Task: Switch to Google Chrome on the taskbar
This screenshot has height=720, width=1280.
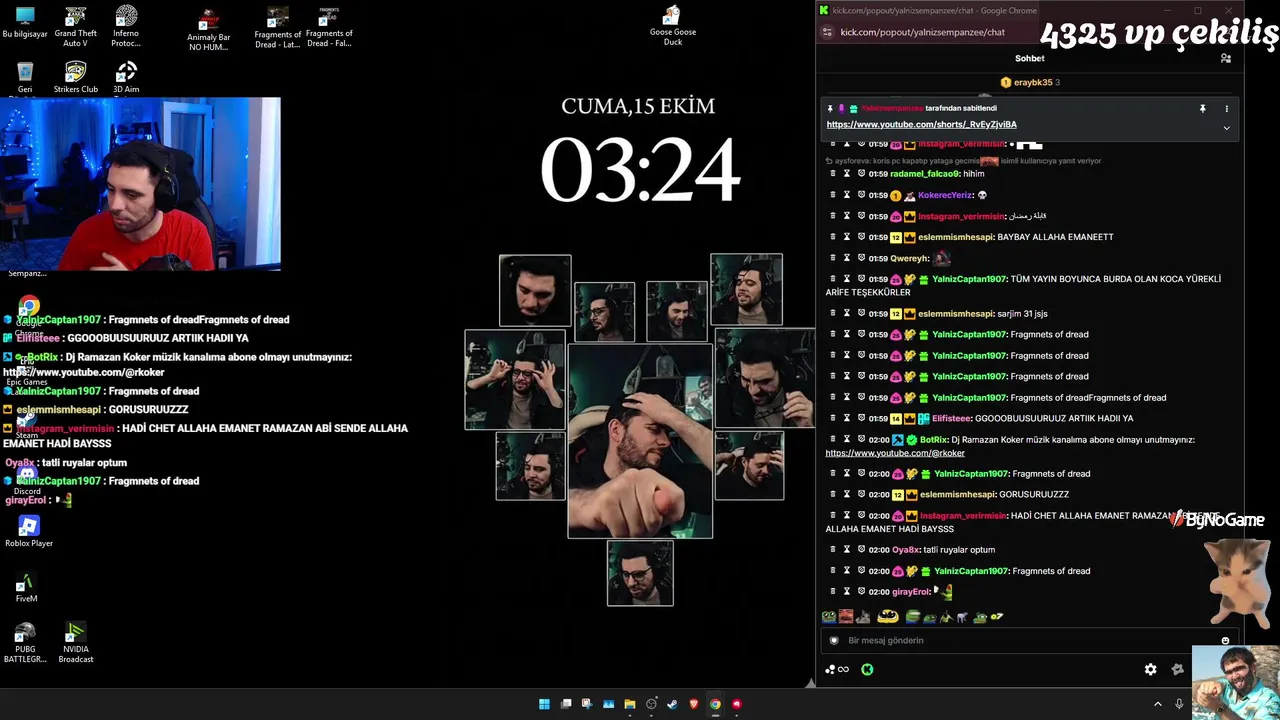Action: click(715, 704)
